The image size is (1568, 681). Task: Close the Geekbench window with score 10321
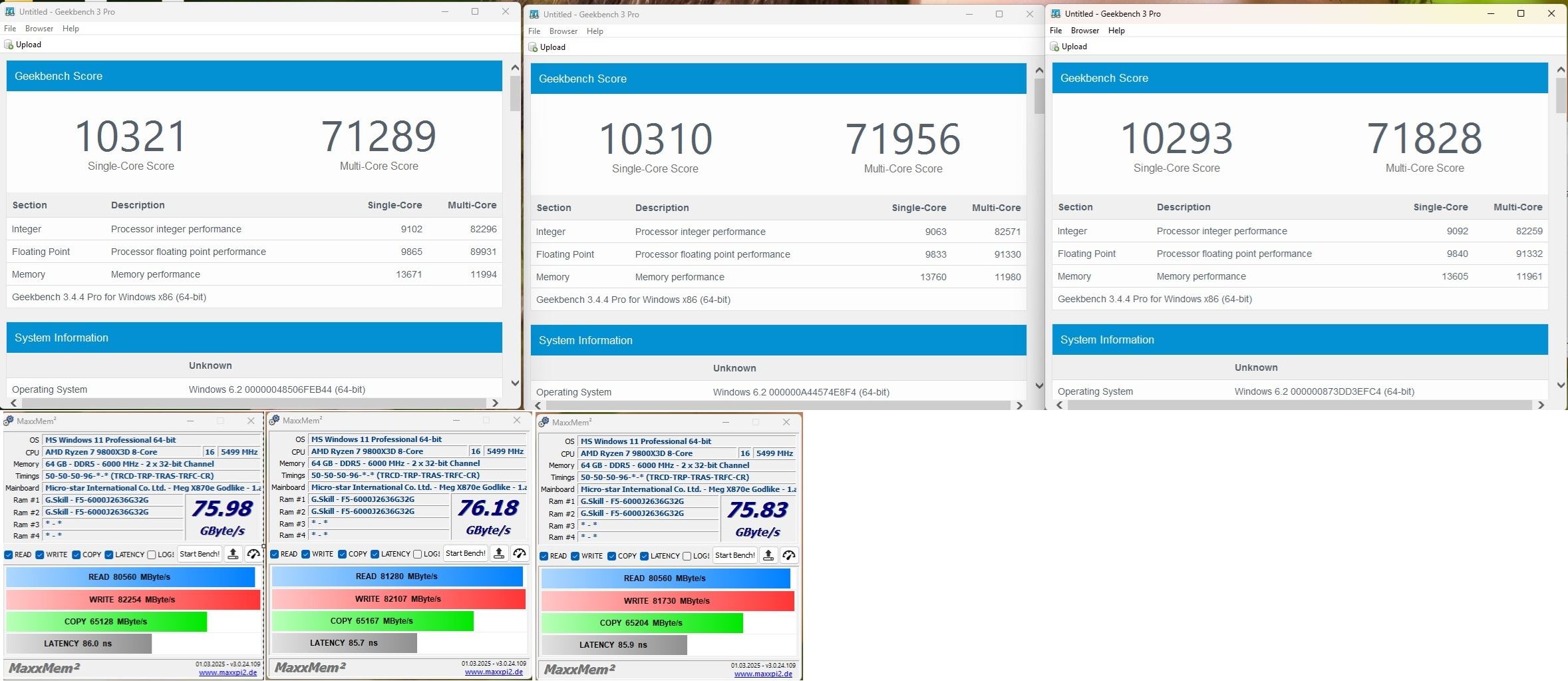506,11
